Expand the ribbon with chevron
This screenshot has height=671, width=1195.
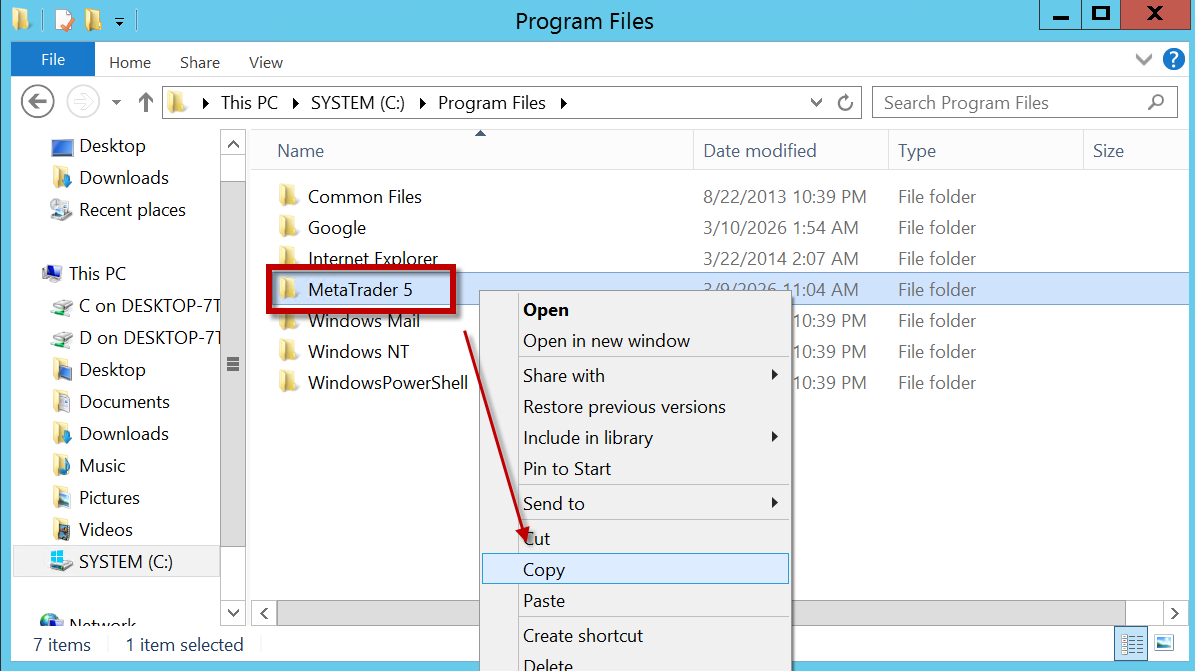pyautogui.click(x=1144, y=61)
